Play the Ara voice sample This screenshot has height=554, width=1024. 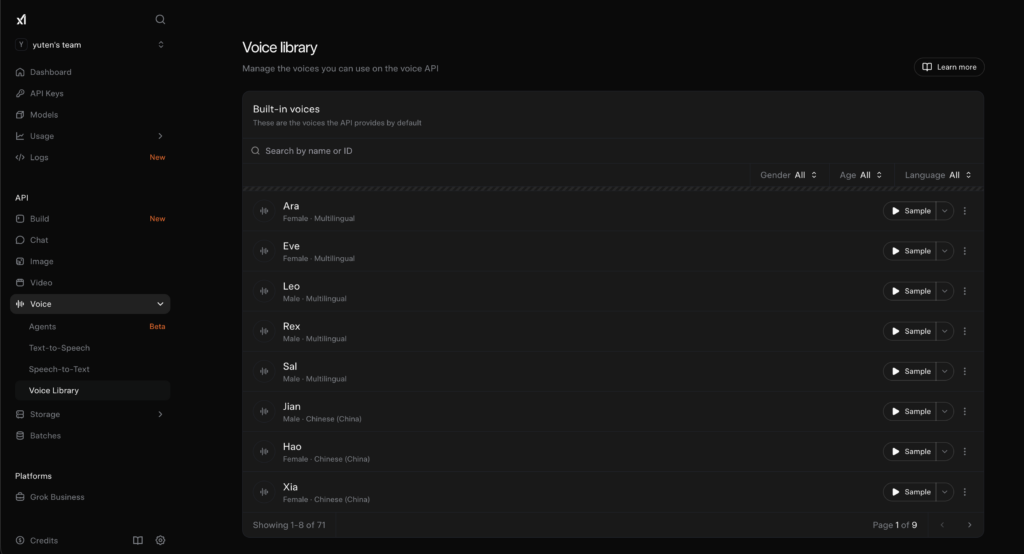click(910, 211)
